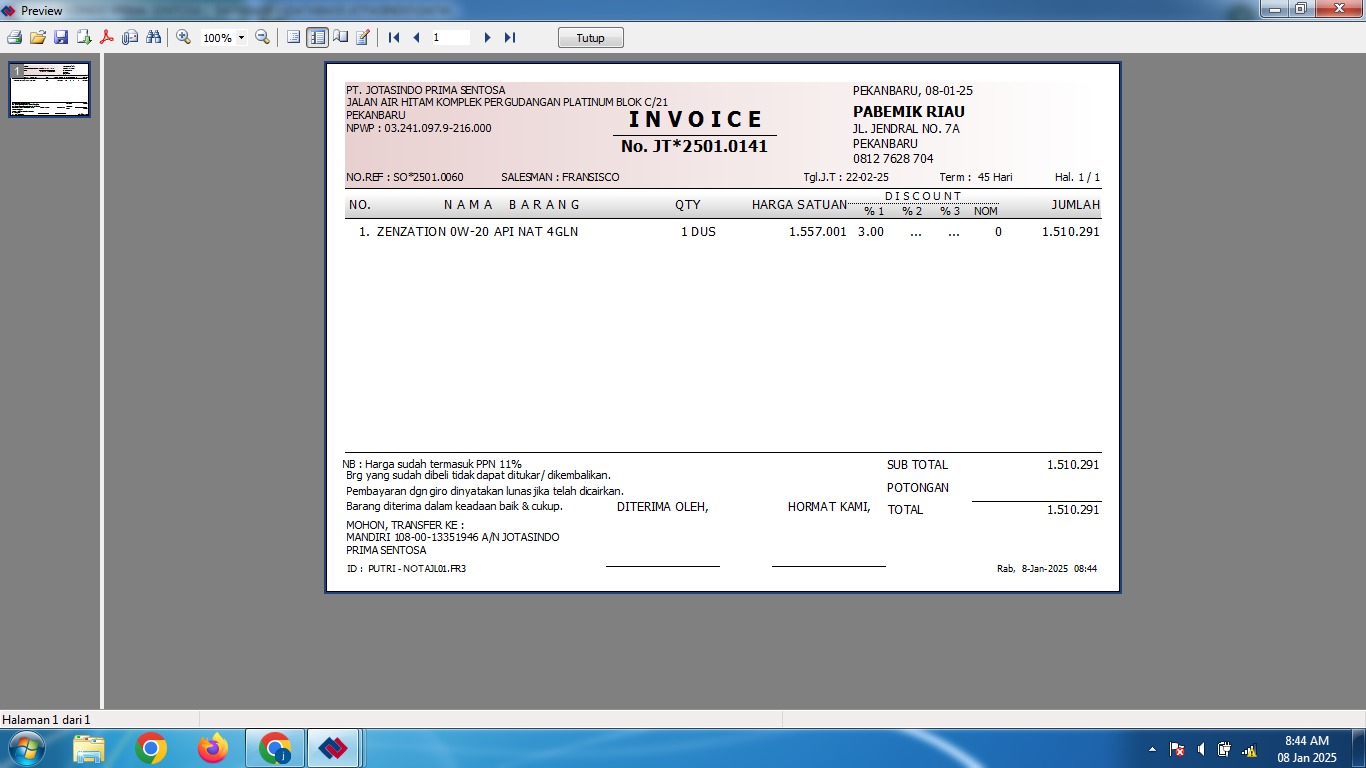The image size is (1366, 768).
Task: Click the Print icon in toolbar
Action: pos(14,37)
